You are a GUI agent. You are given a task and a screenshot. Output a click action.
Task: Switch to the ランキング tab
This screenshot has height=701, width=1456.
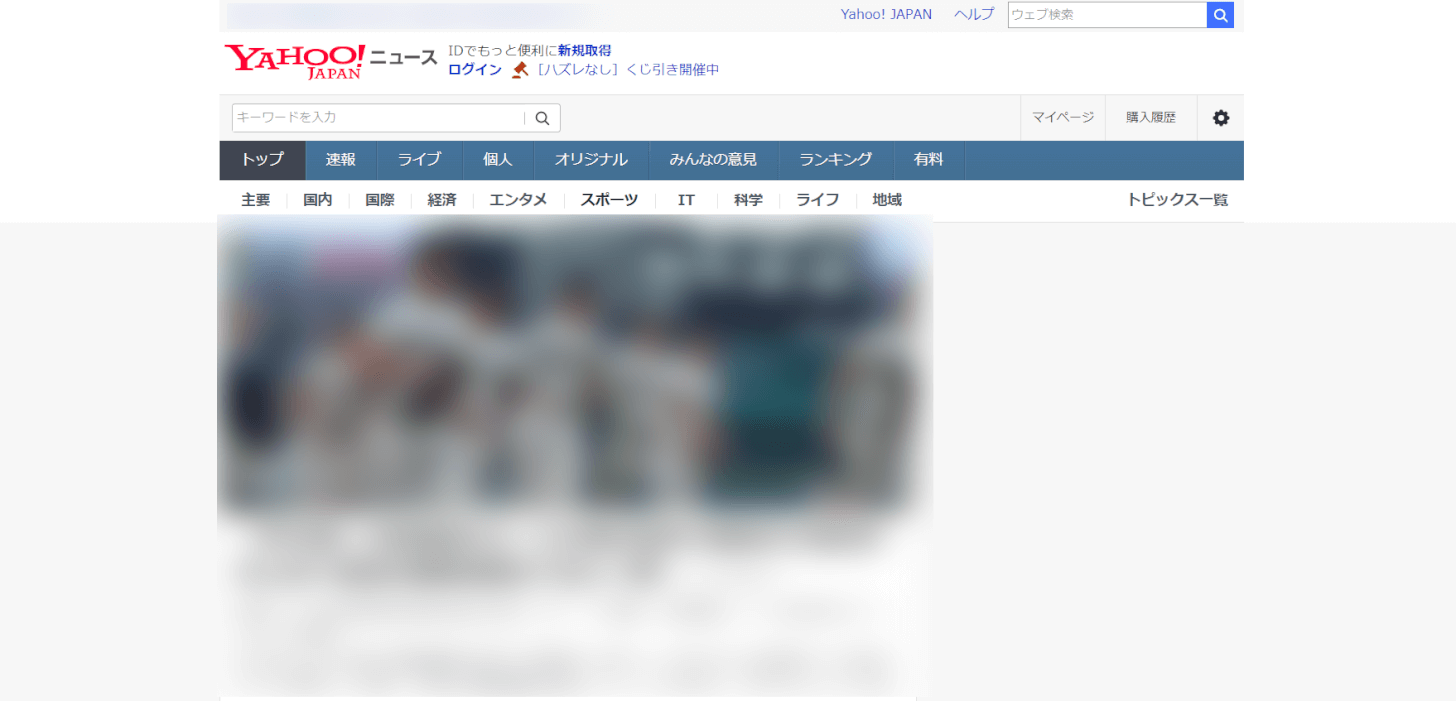(835, 160)
